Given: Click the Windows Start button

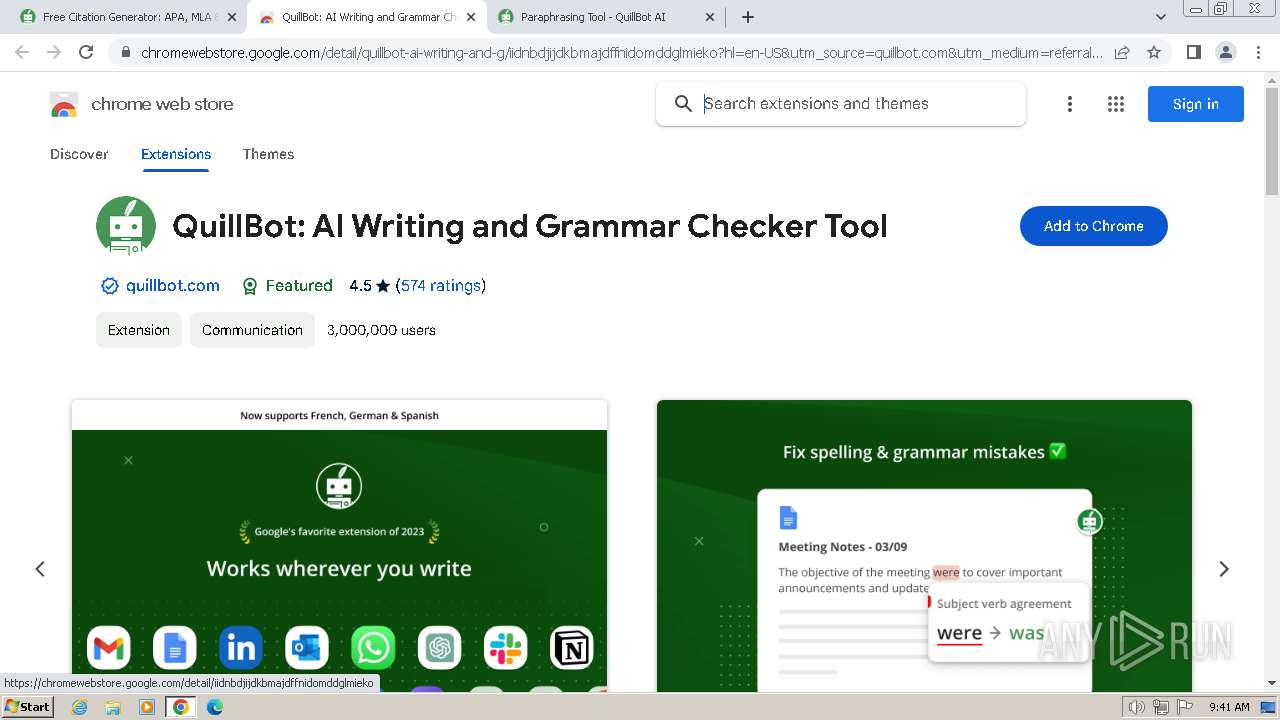Looking at the screenshot, I should pos(27,707).
